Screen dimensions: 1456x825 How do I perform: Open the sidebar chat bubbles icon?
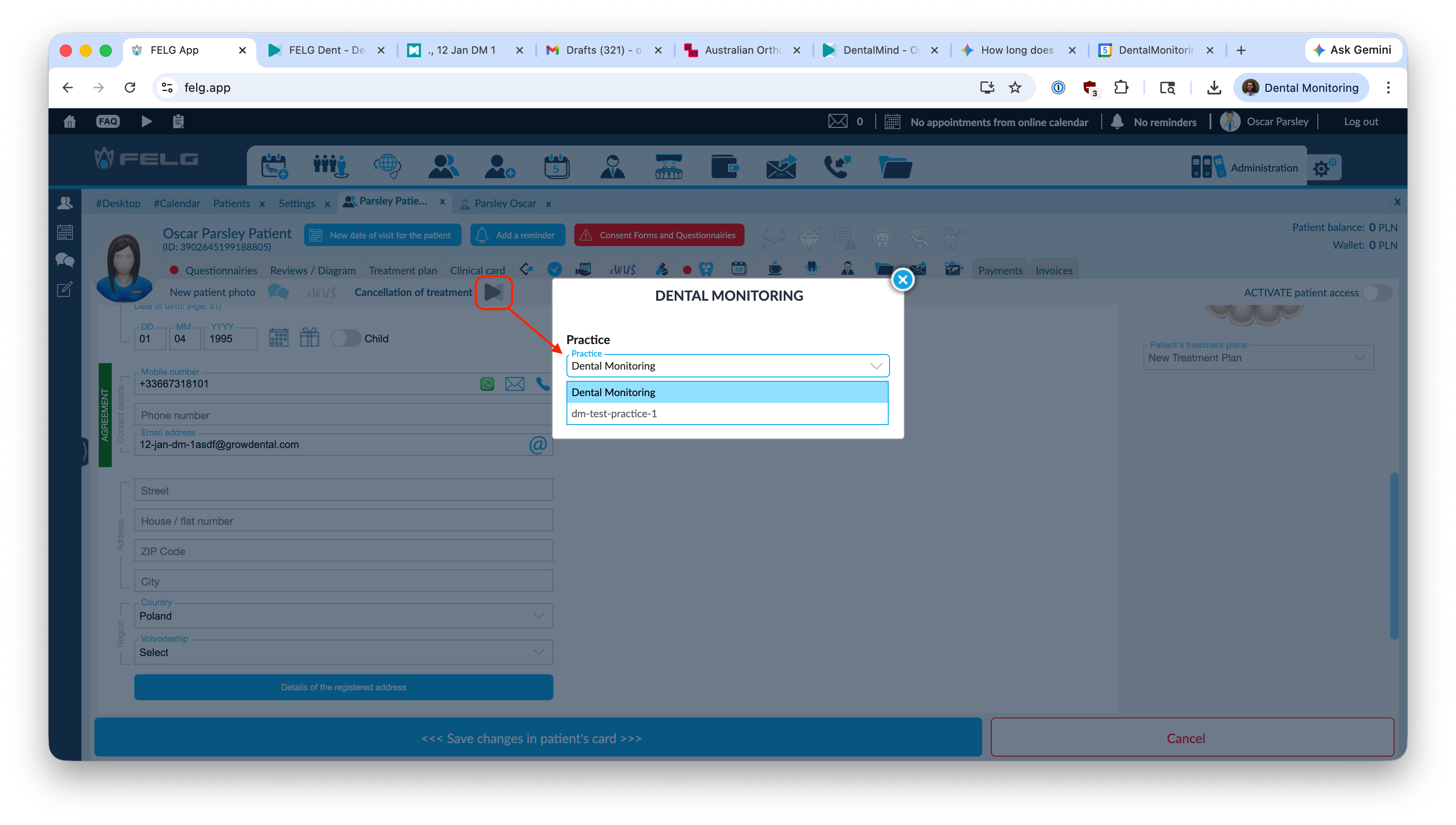(65, 261)
